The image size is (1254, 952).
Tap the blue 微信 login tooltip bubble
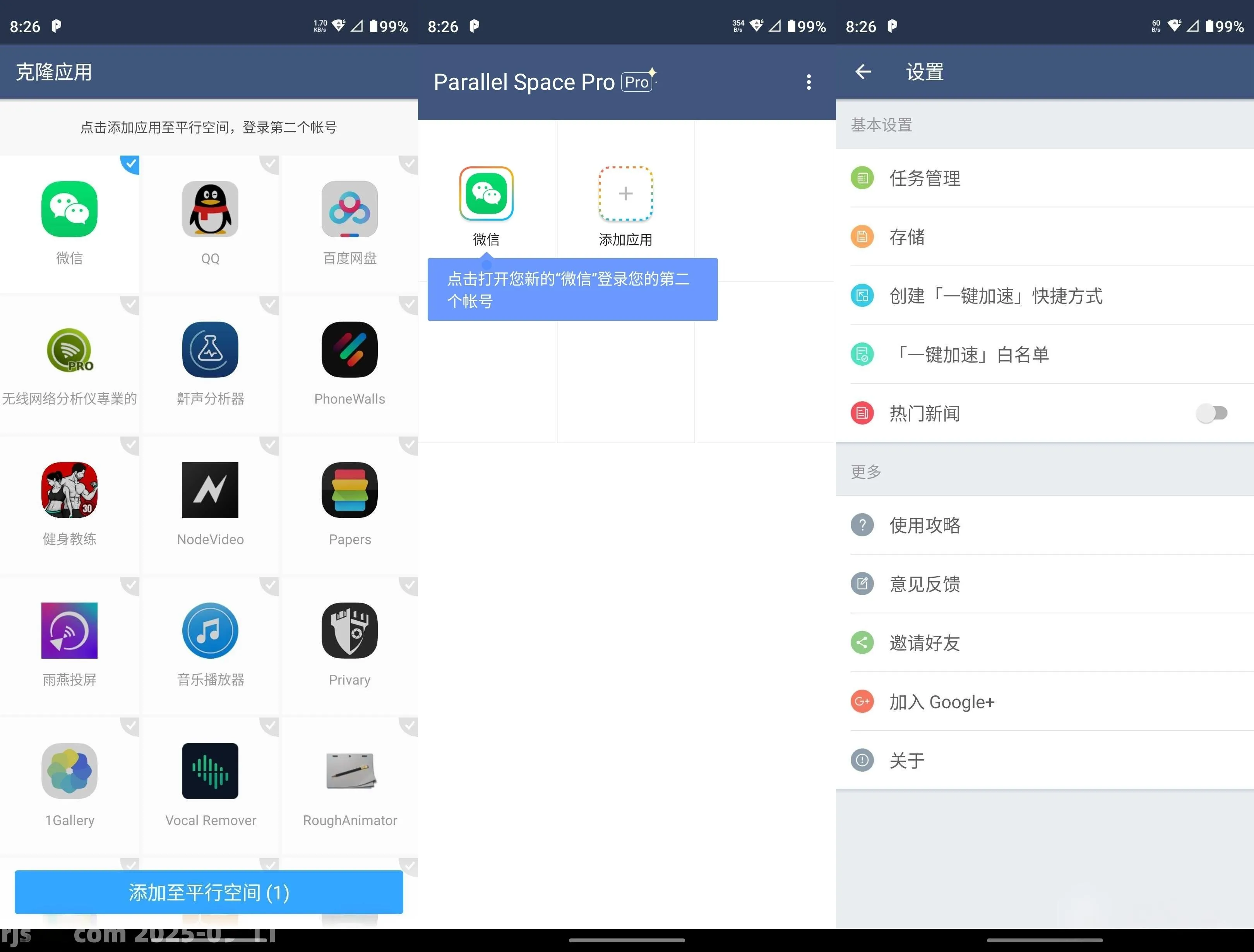(572, 290)
